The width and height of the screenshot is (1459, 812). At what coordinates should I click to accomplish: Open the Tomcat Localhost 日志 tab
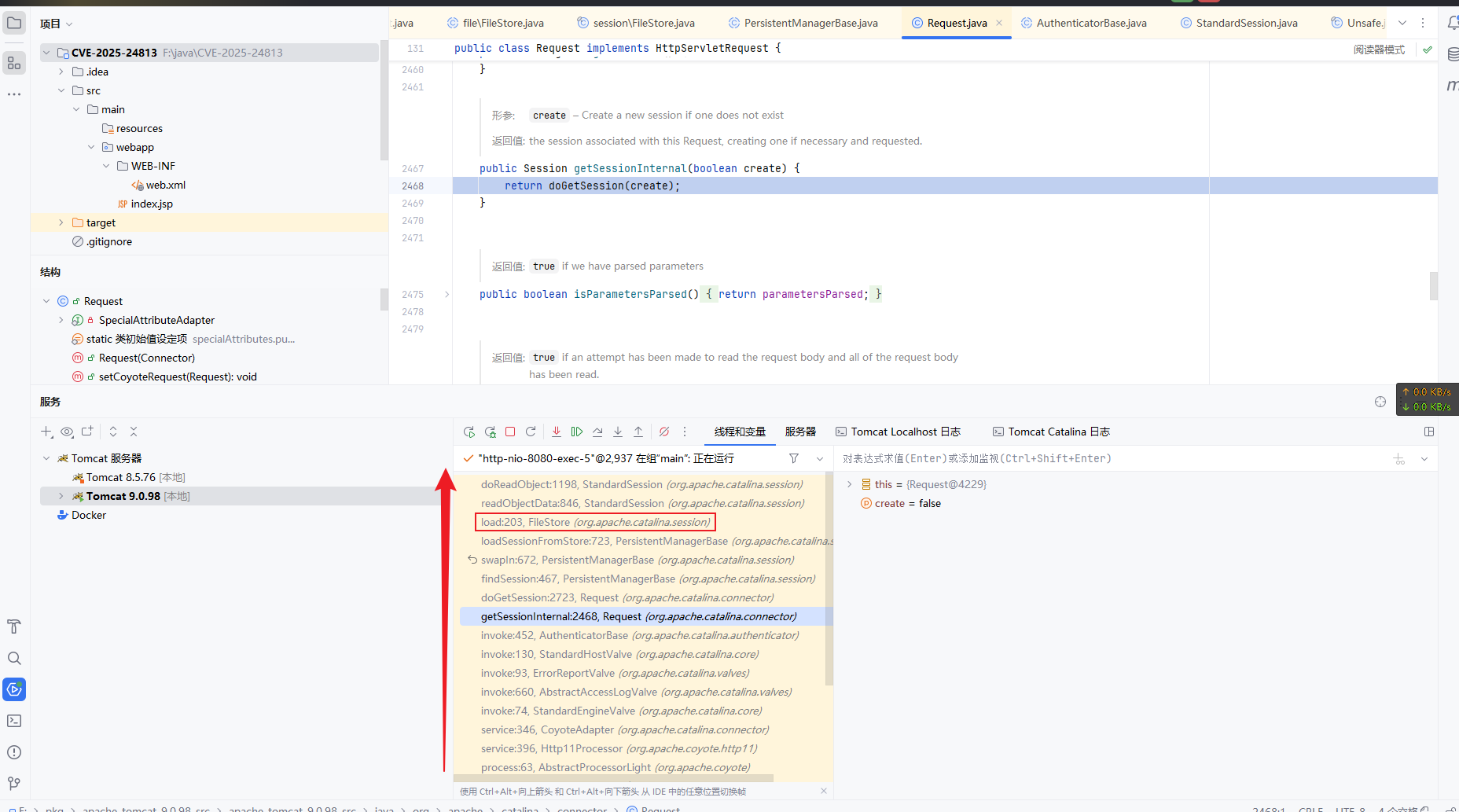coord(898,432)
